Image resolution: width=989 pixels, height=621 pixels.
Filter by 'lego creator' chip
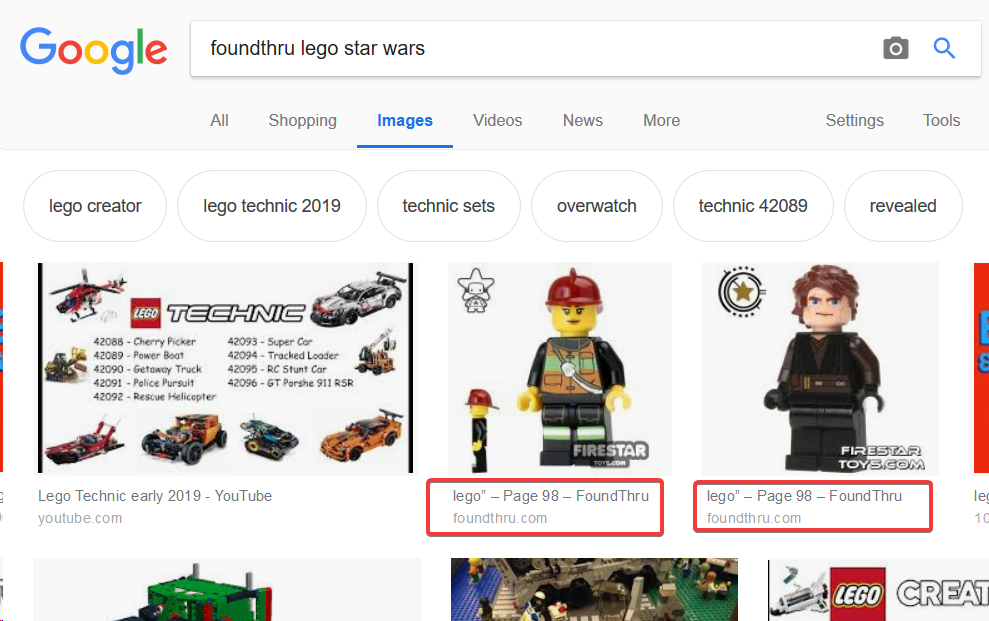point(95,206)
